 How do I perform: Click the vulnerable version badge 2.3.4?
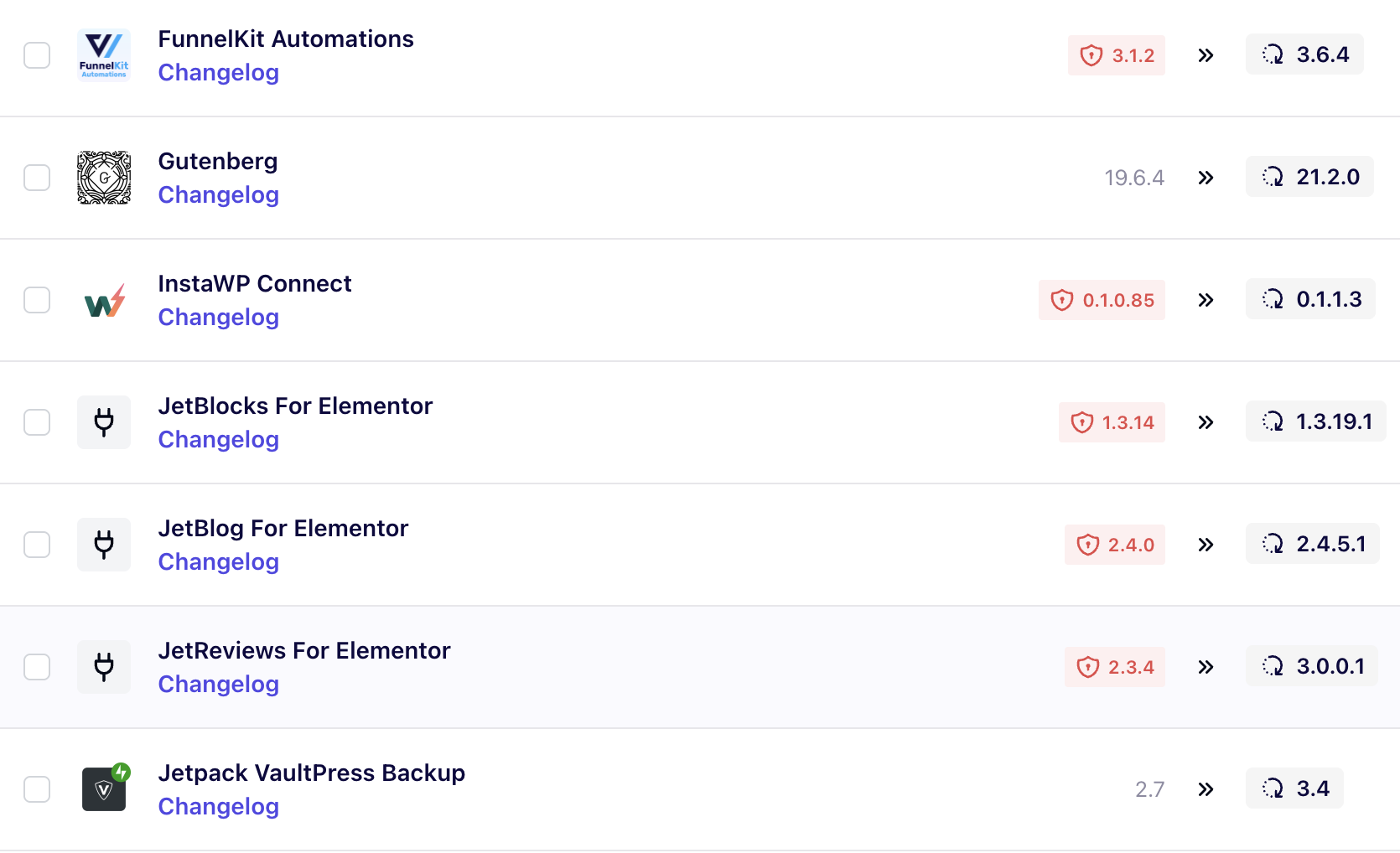(1115, 667)
